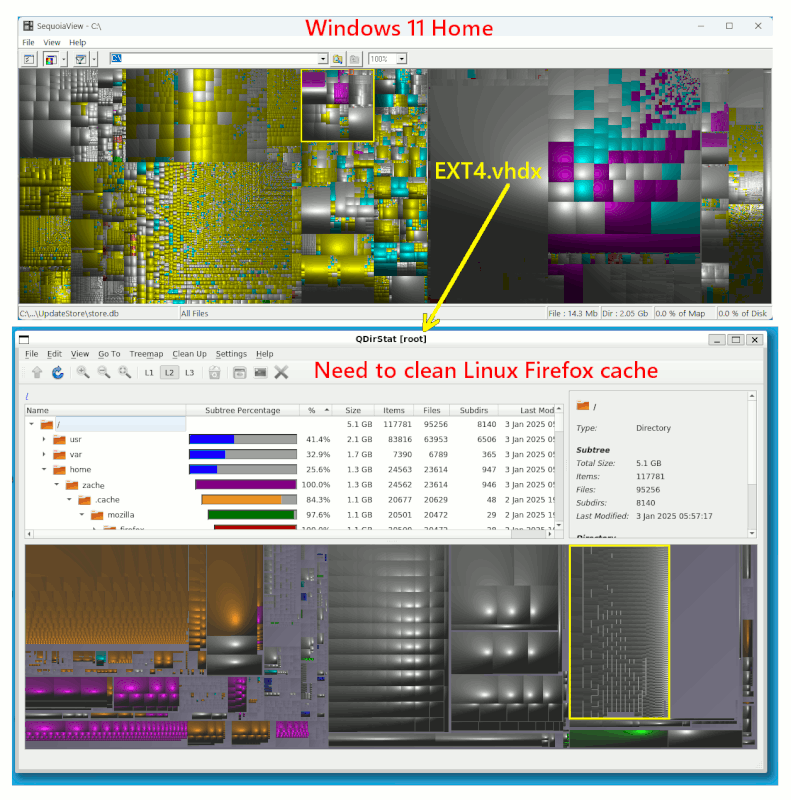Collapse the mozilla folder node

[82, 515]
